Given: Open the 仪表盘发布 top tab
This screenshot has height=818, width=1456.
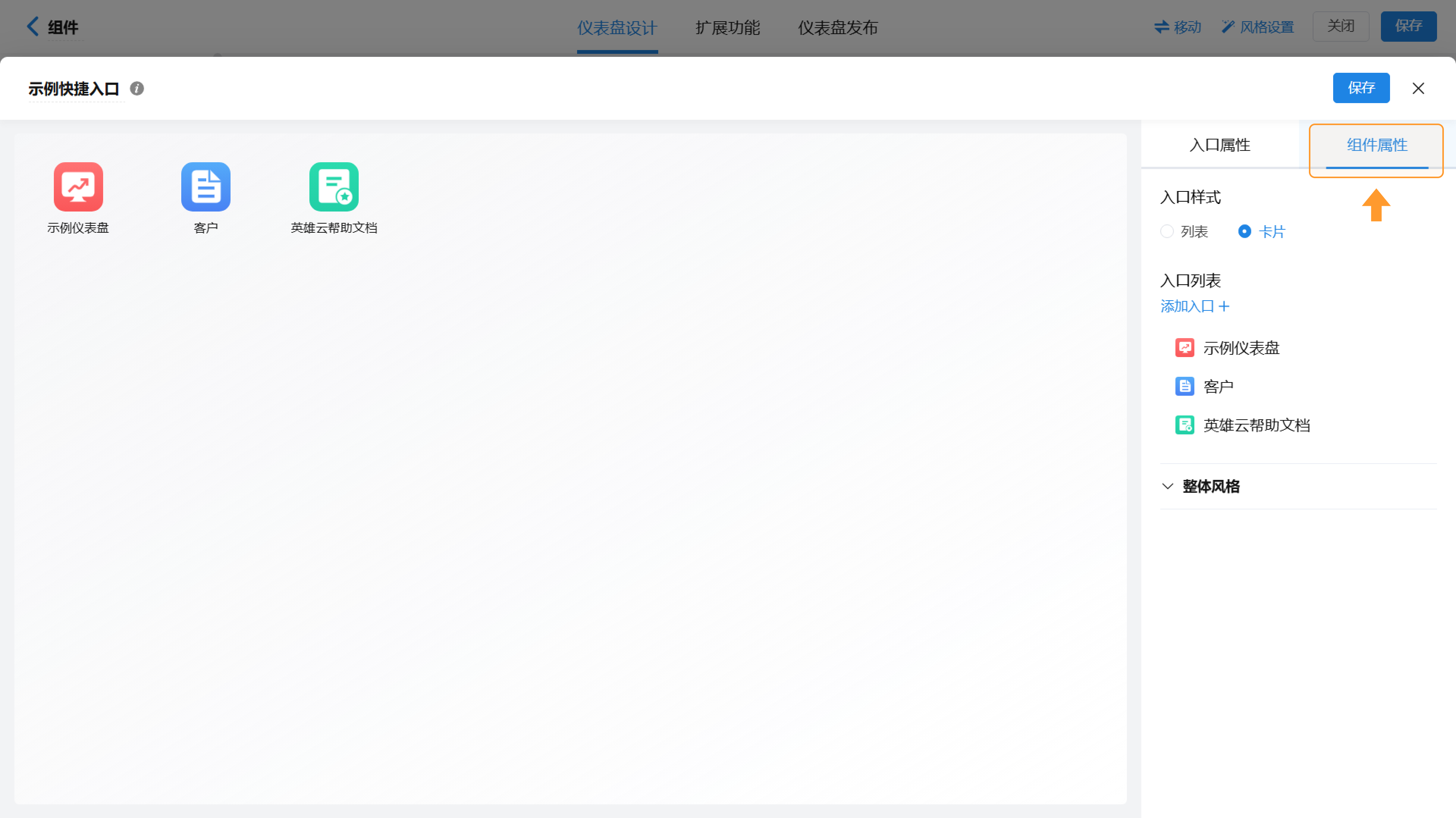Looking at the screenshot, I should 838,28.
